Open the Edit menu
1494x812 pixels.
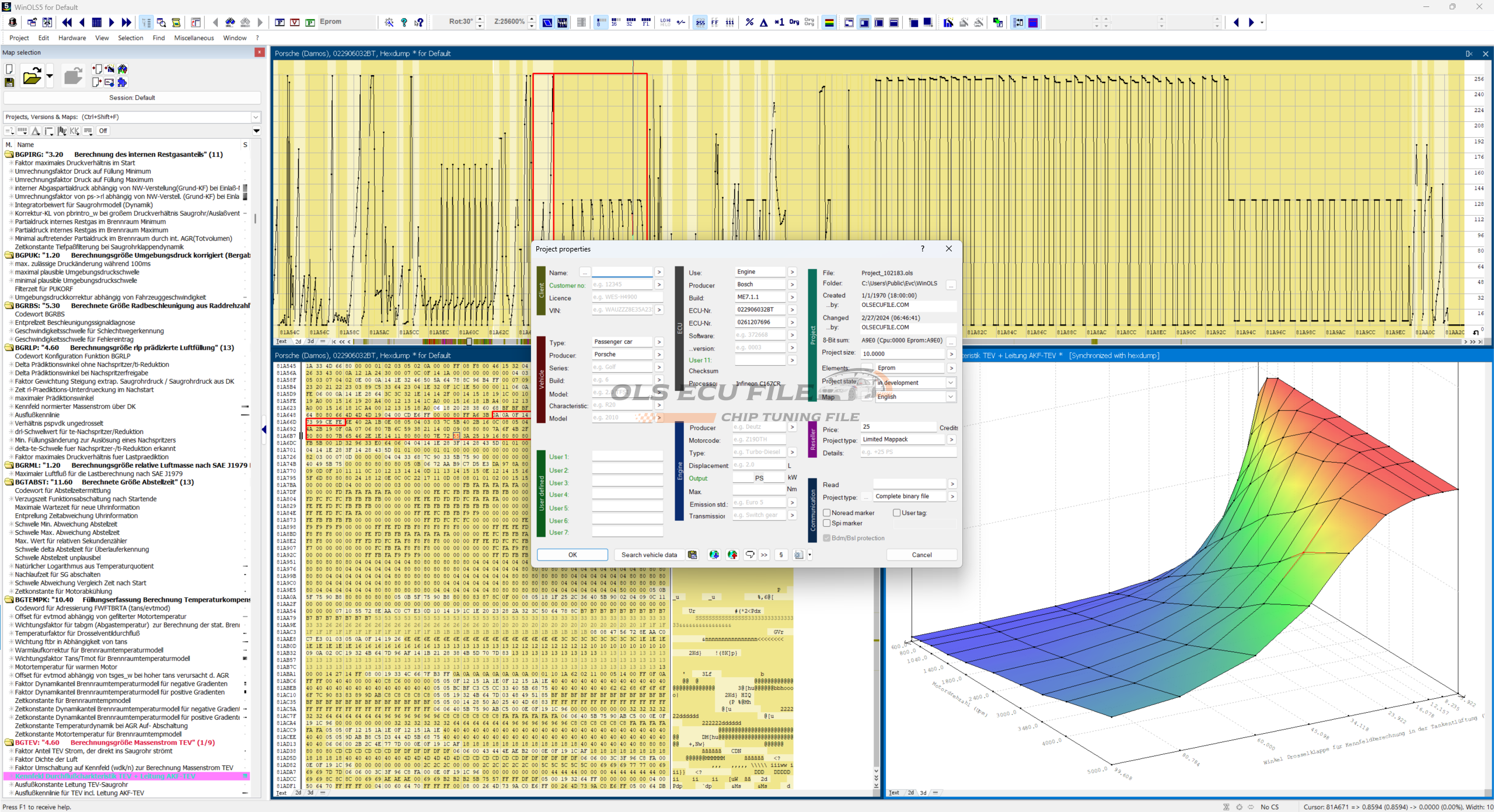pyautogui.click(x=44, y=38)
